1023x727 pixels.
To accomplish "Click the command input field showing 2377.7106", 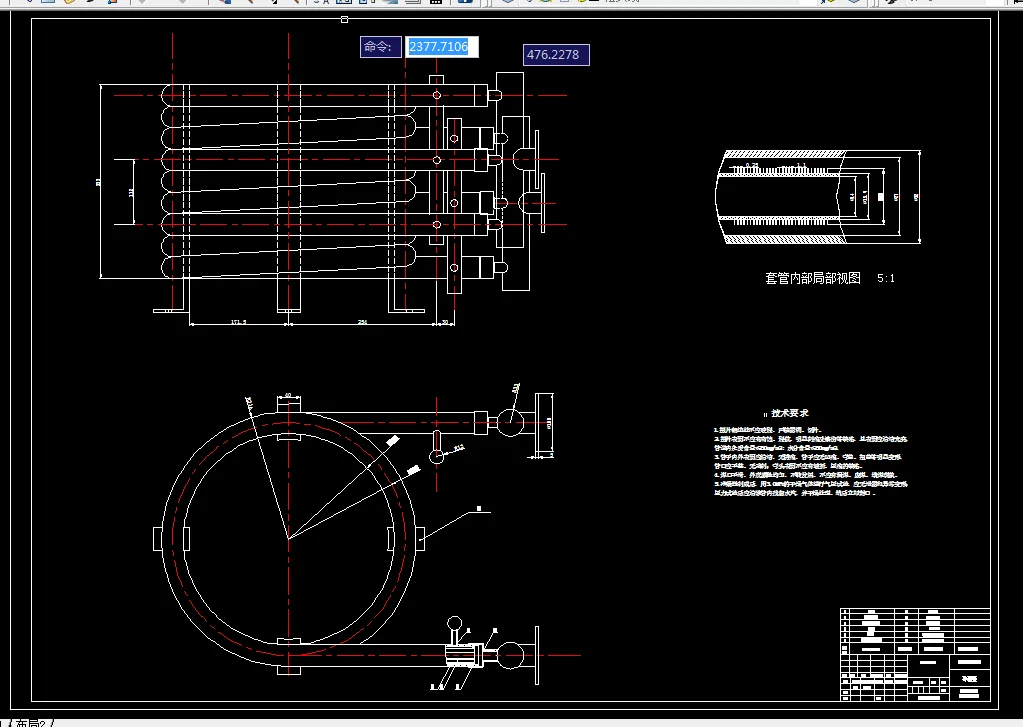I will coord(442,47).
